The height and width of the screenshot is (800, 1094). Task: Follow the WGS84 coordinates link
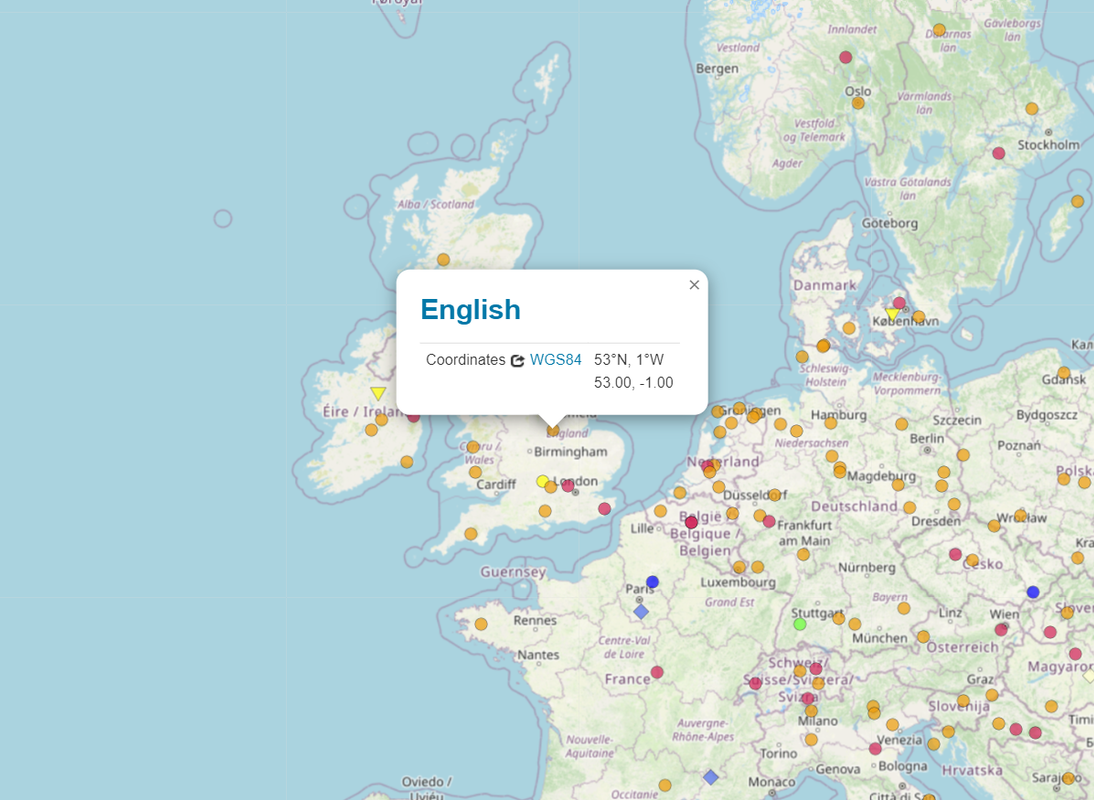click(x=555, y=360)
